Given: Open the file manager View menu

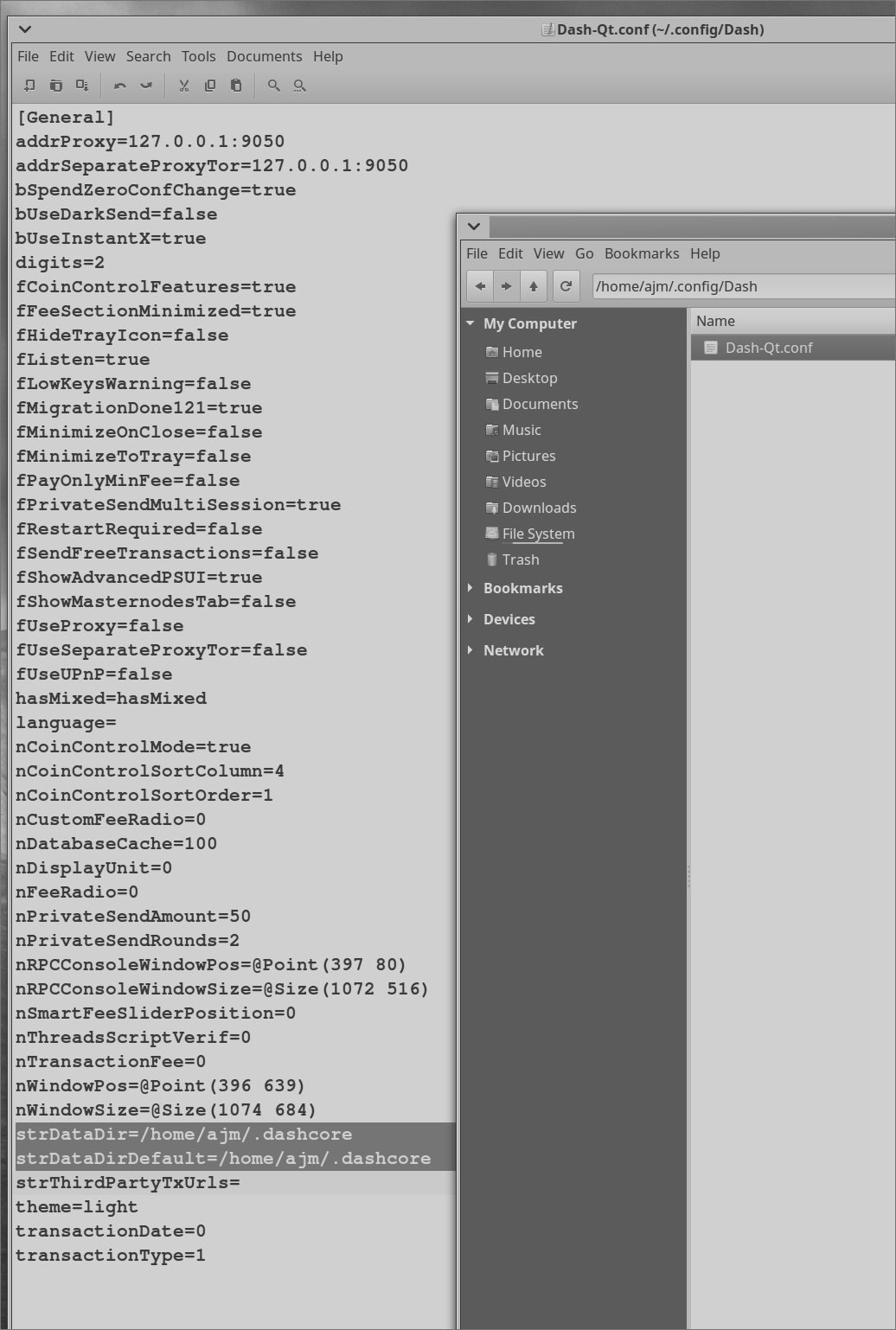Looking at the screenshot, I should pos(548,253).
